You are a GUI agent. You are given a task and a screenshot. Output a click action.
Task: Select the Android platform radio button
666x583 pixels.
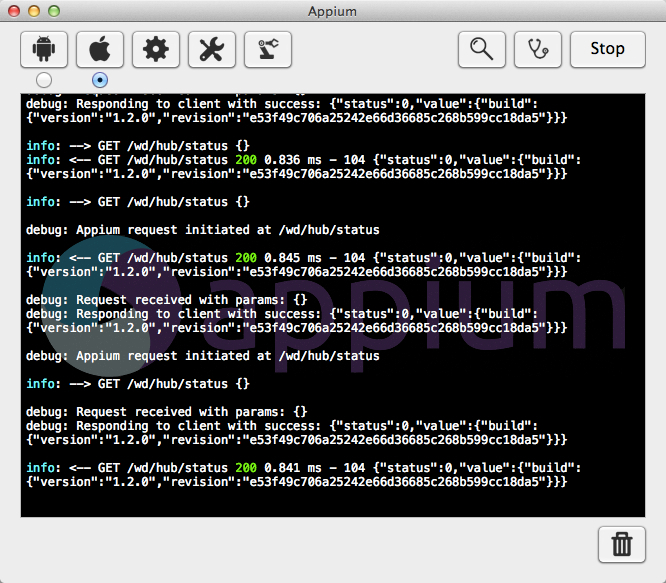click(x=44, y=80)
